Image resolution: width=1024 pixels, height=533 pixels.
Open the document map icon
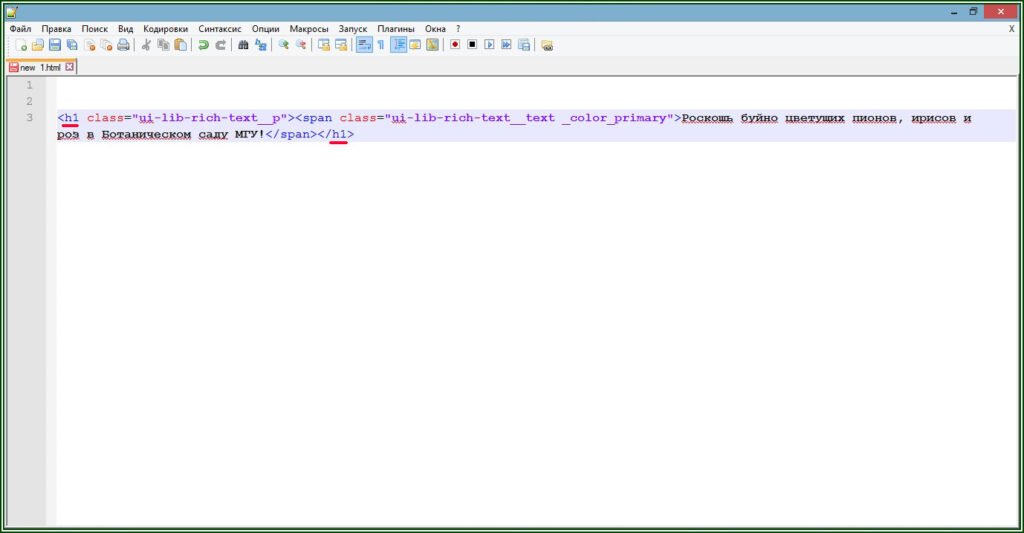pos(432,45)
